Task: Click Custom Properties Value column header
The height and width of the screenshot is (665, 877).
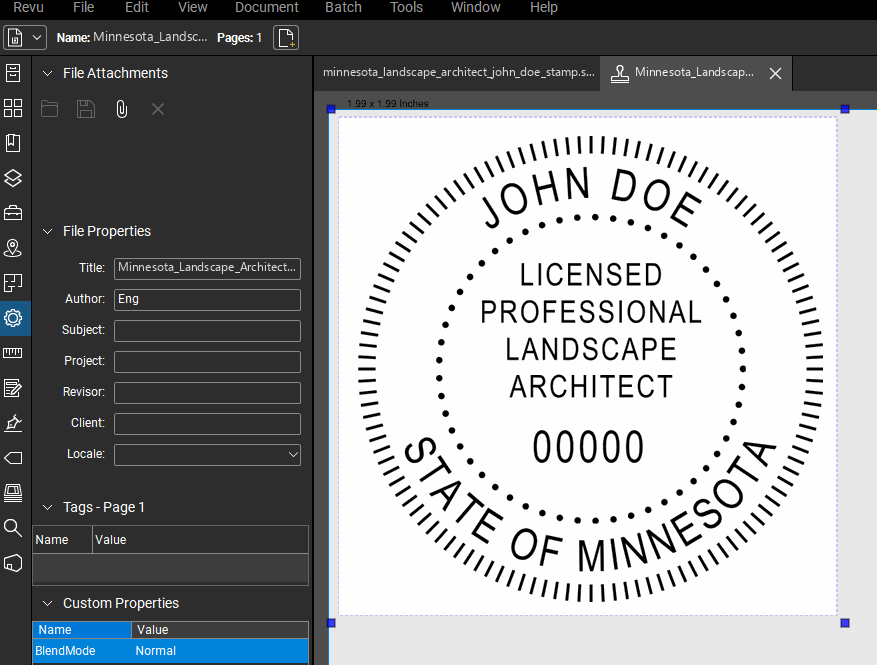Action: pyautogui.click(x=220, y=630)
